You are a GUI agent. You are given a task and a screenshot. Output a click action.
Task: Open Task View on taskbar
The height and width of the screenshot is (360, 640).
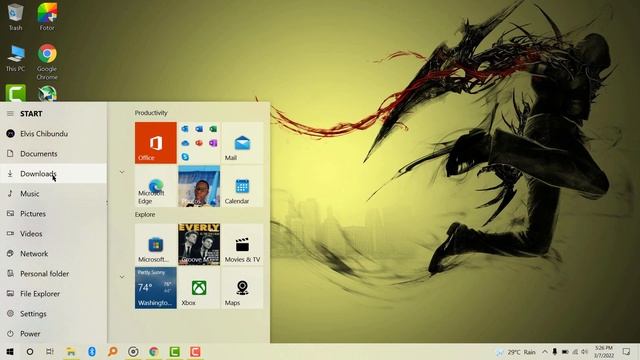(50, 351)
